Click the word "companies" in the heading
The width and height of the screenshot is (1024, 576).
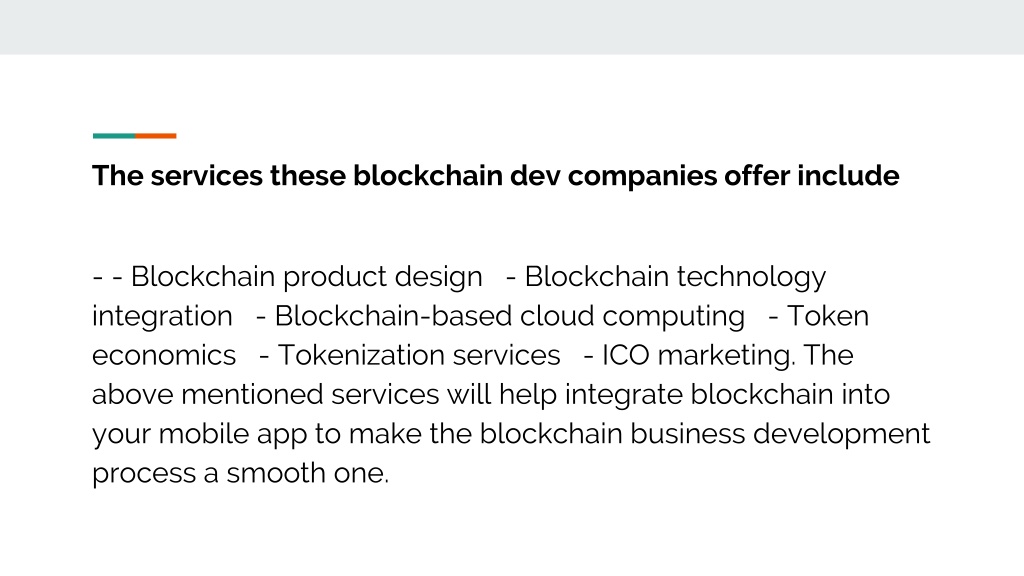642,177
